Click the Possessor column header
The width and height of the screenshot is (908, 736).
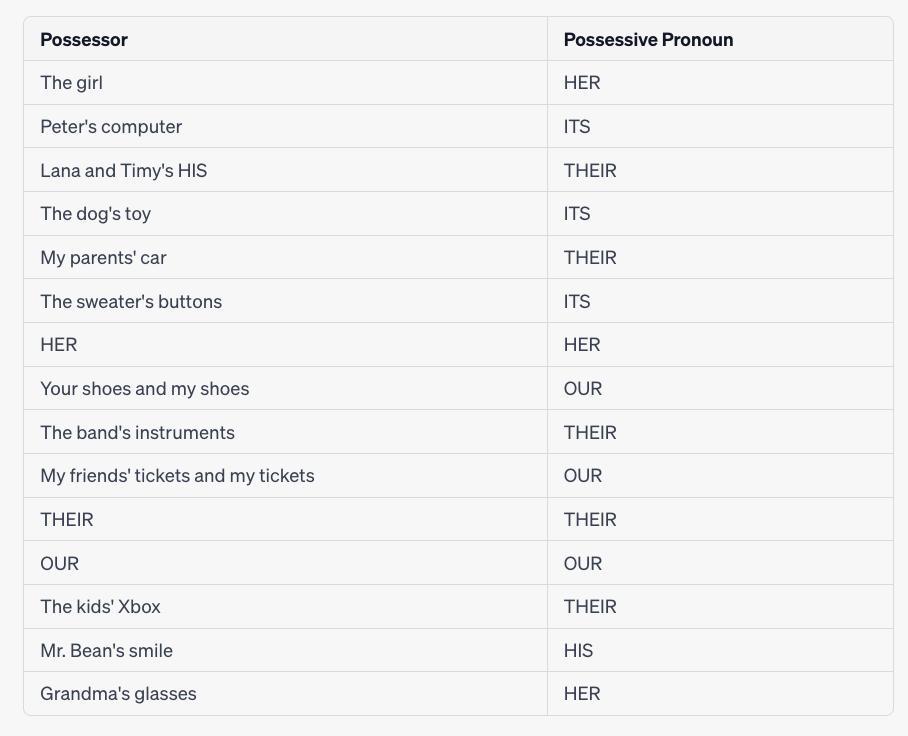[x=84, y=40]
